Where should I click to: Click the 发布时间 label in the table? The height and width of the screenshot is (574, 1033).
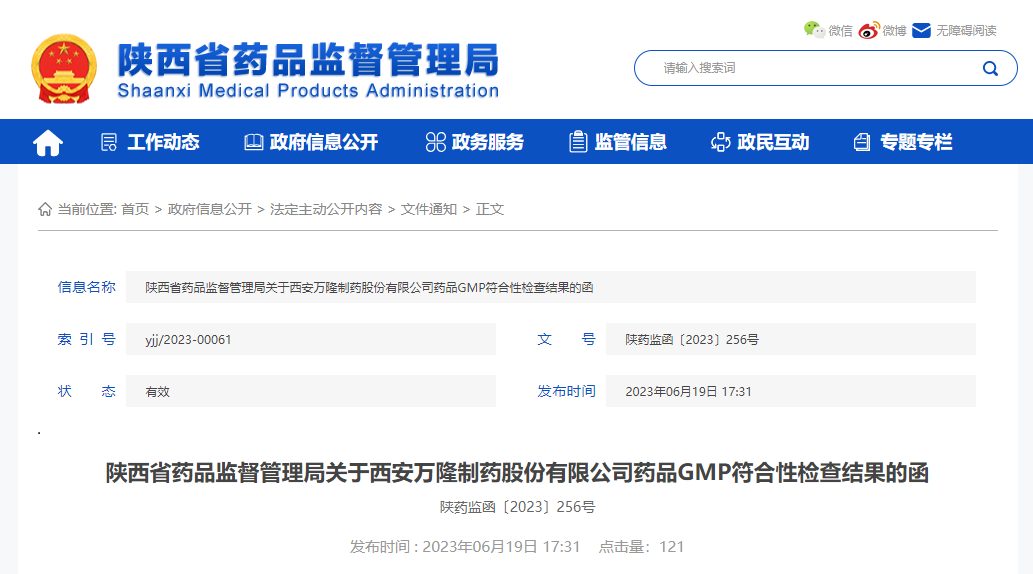(x=567, y=391)
